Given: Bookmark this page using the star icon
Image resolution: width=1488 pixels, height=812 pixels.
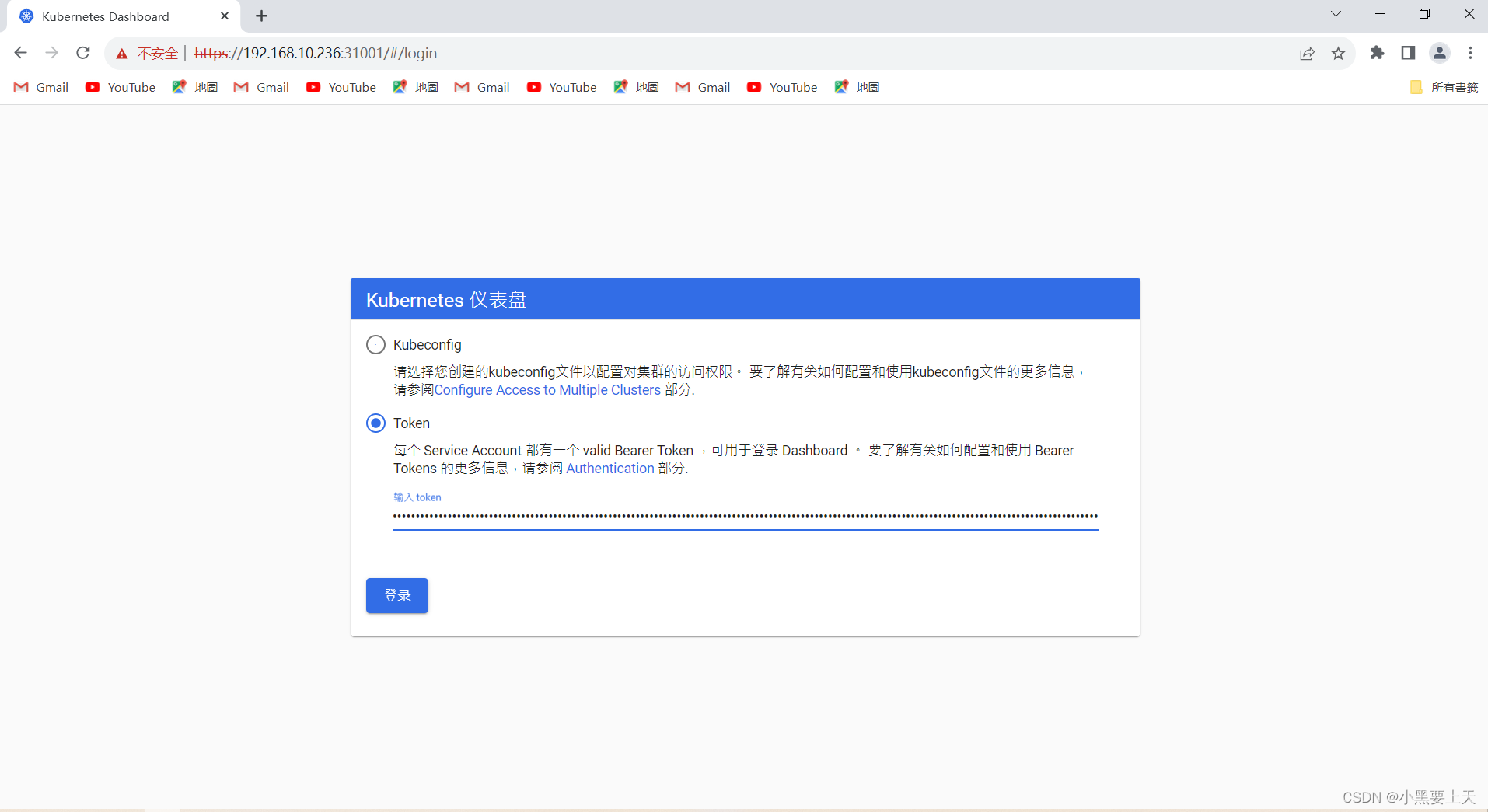Looking at the screenshot, I should pos(1339,53).
